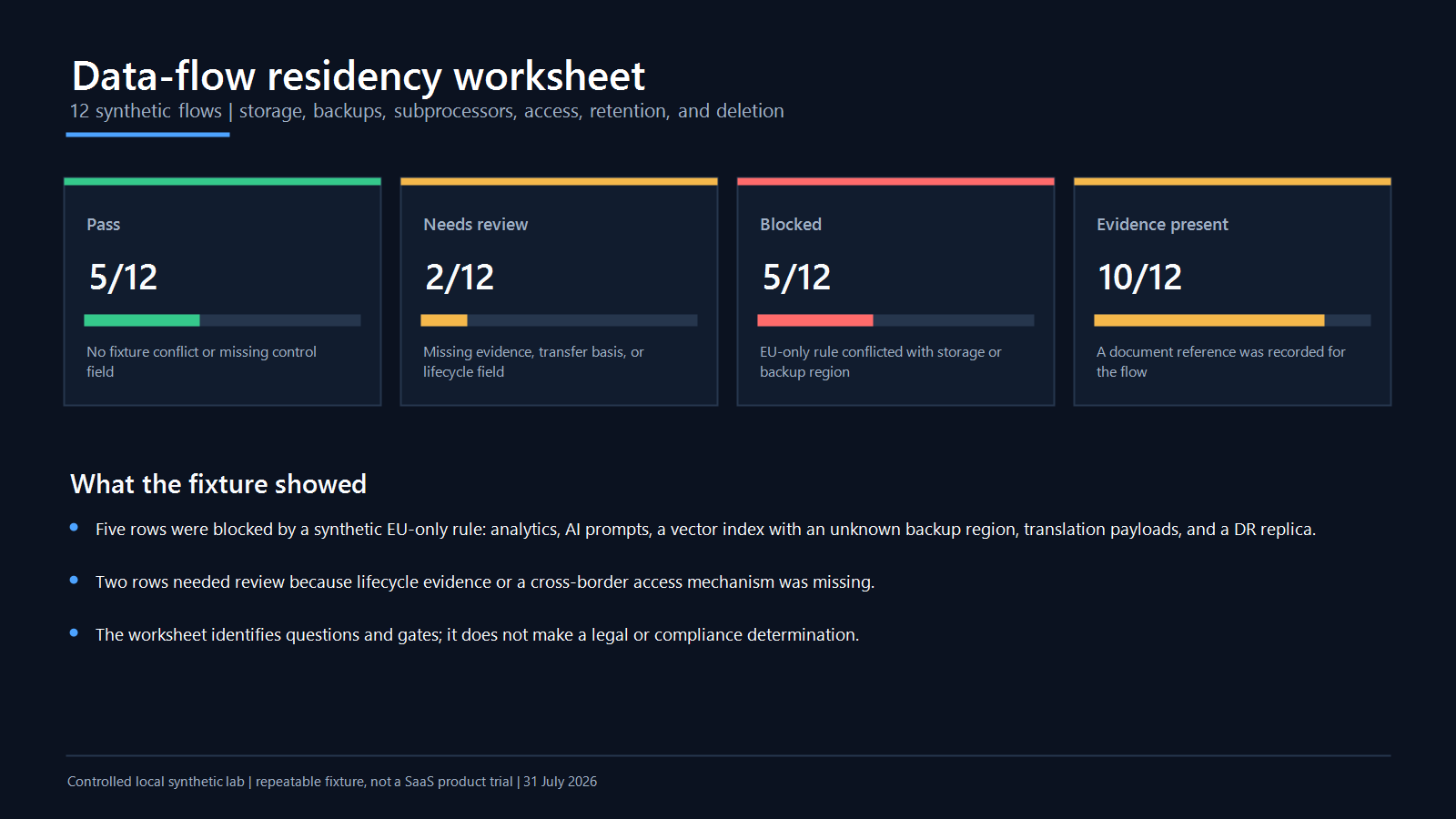Screen dimensions: 1456x819
Task: Click "Missing evidence, transfer basis, or lifecycle field"
Action: tap(533, 361)
